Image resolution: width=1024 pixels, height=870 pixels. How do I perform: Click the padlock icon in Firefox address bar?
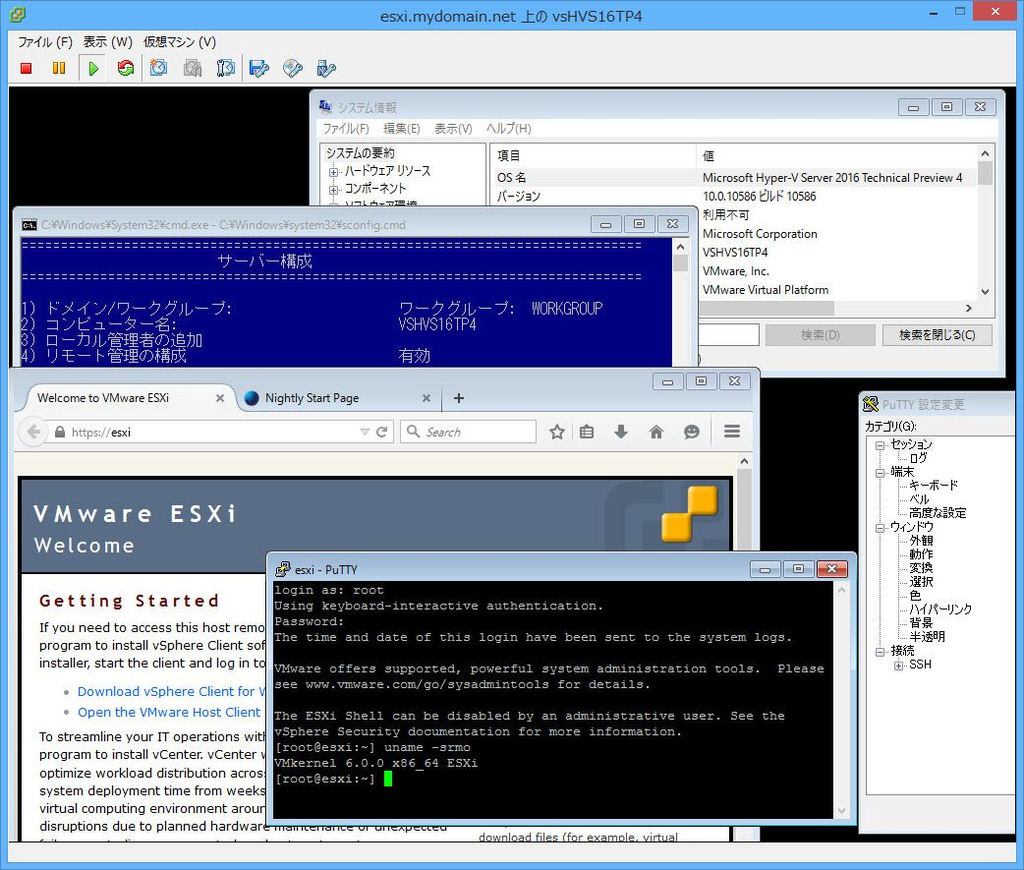pos(60,432)
